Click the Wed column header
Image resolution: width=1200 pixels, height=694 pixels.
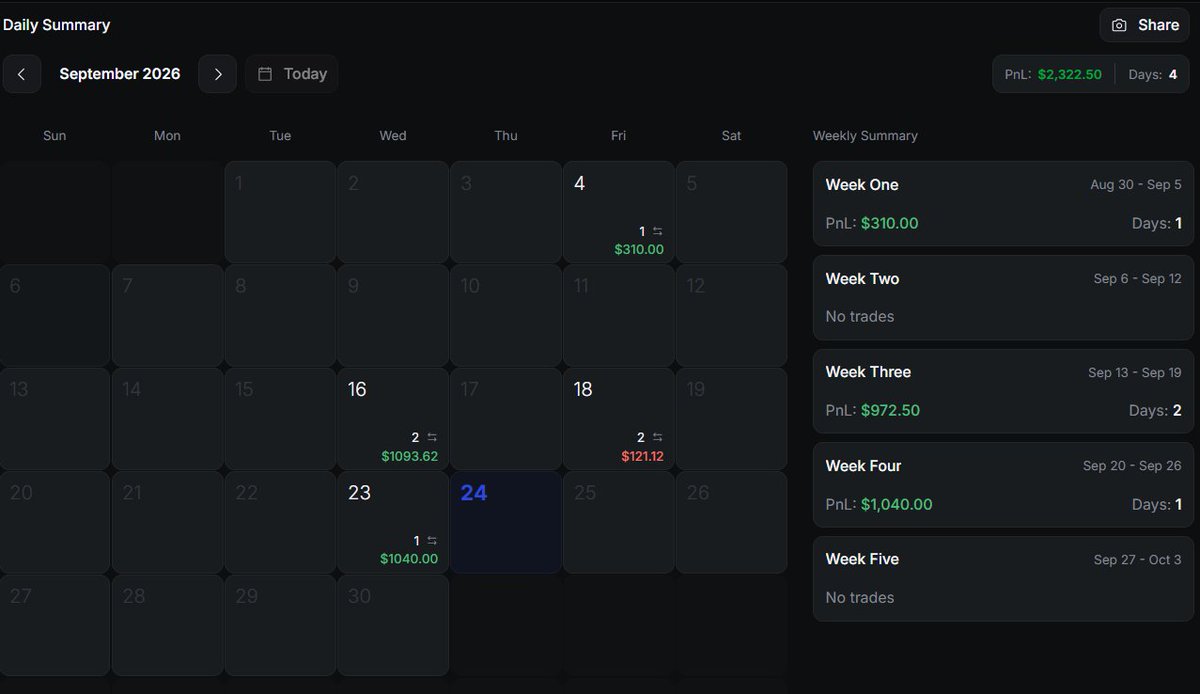click(393, 136)
